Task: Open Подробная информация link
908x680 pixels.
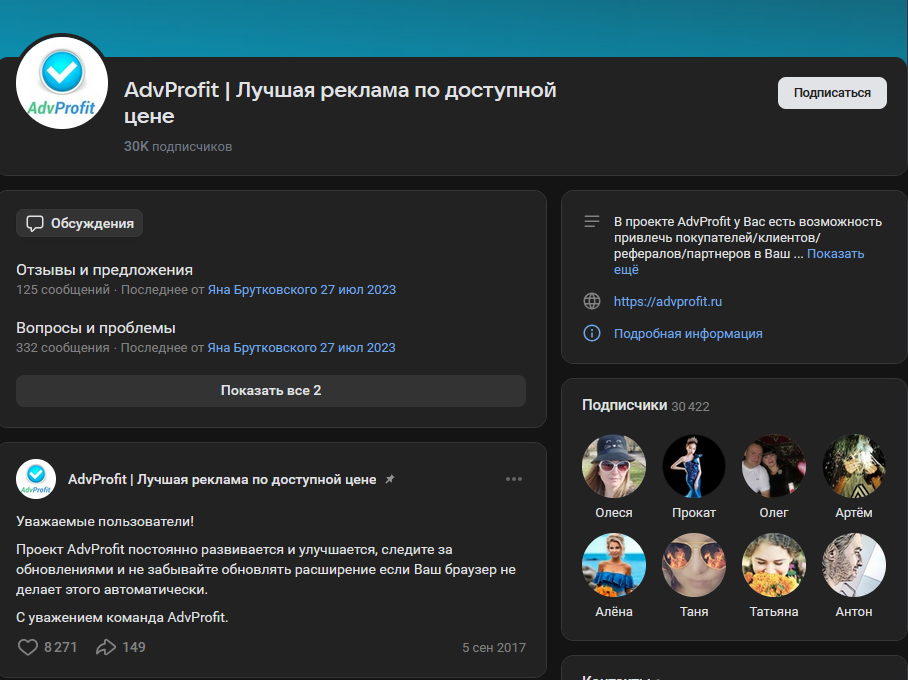Action: tap(688, 334)
